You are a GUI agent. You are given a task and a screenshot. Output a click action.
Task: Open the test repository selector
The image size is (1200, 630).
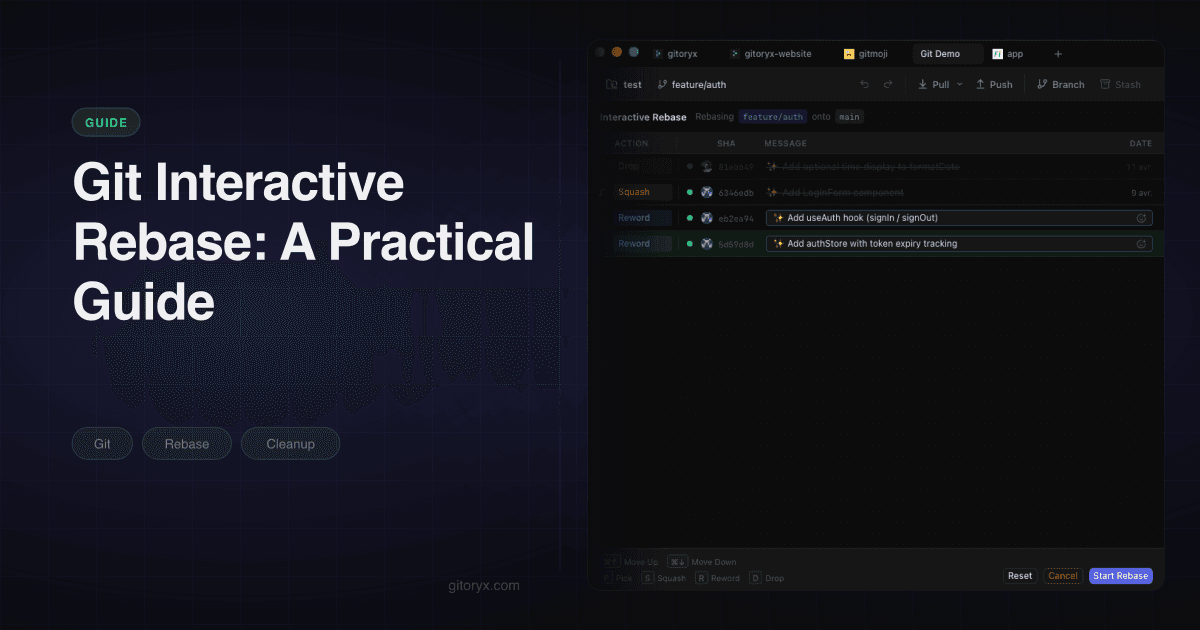pos(625,85)
